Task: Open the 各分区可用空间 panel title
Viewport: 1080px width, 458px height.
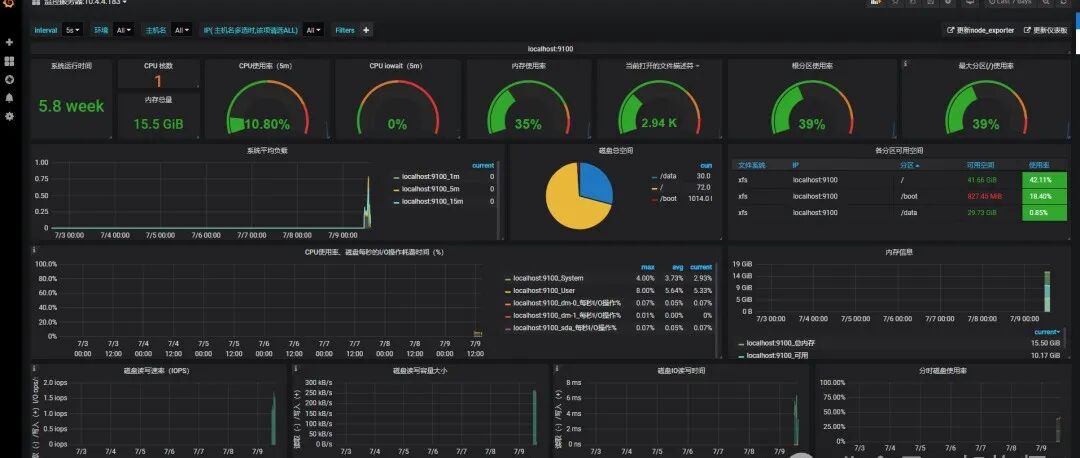Action: (899, 150)
